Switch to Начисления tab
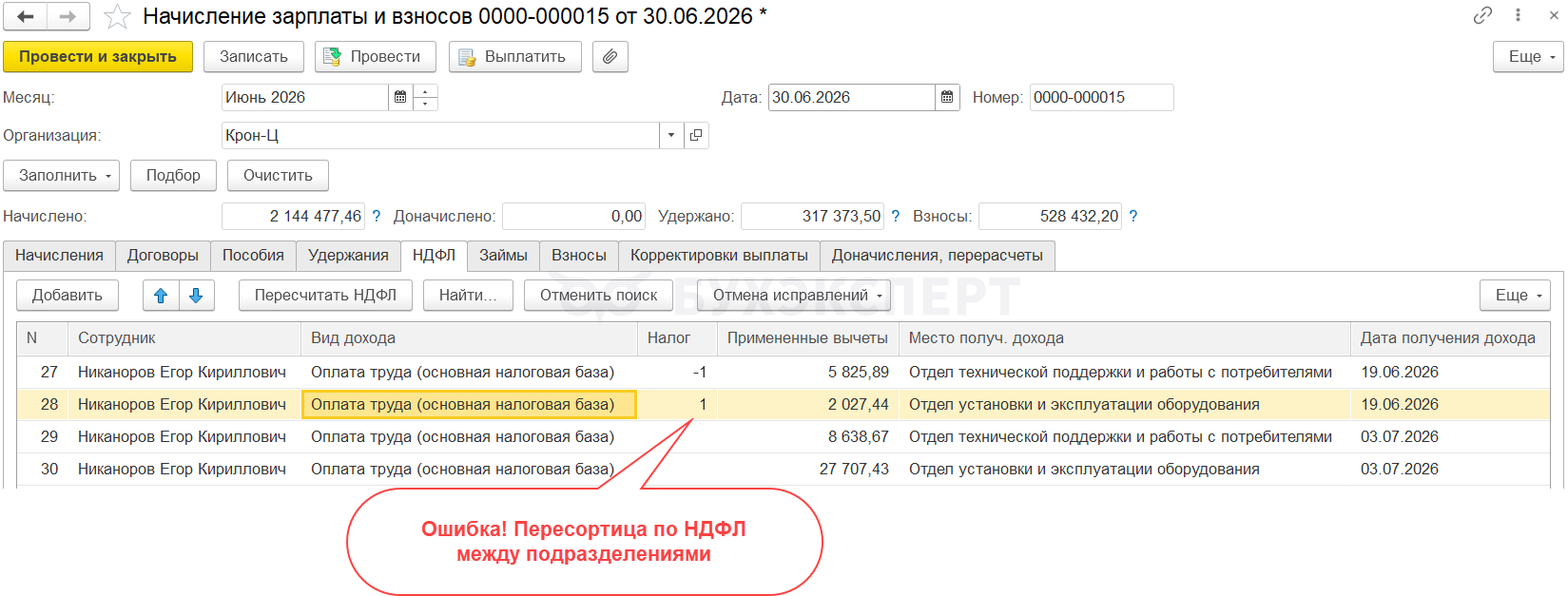The width and height of the screenshot is (1568, 596). click(x=59, y=256)
